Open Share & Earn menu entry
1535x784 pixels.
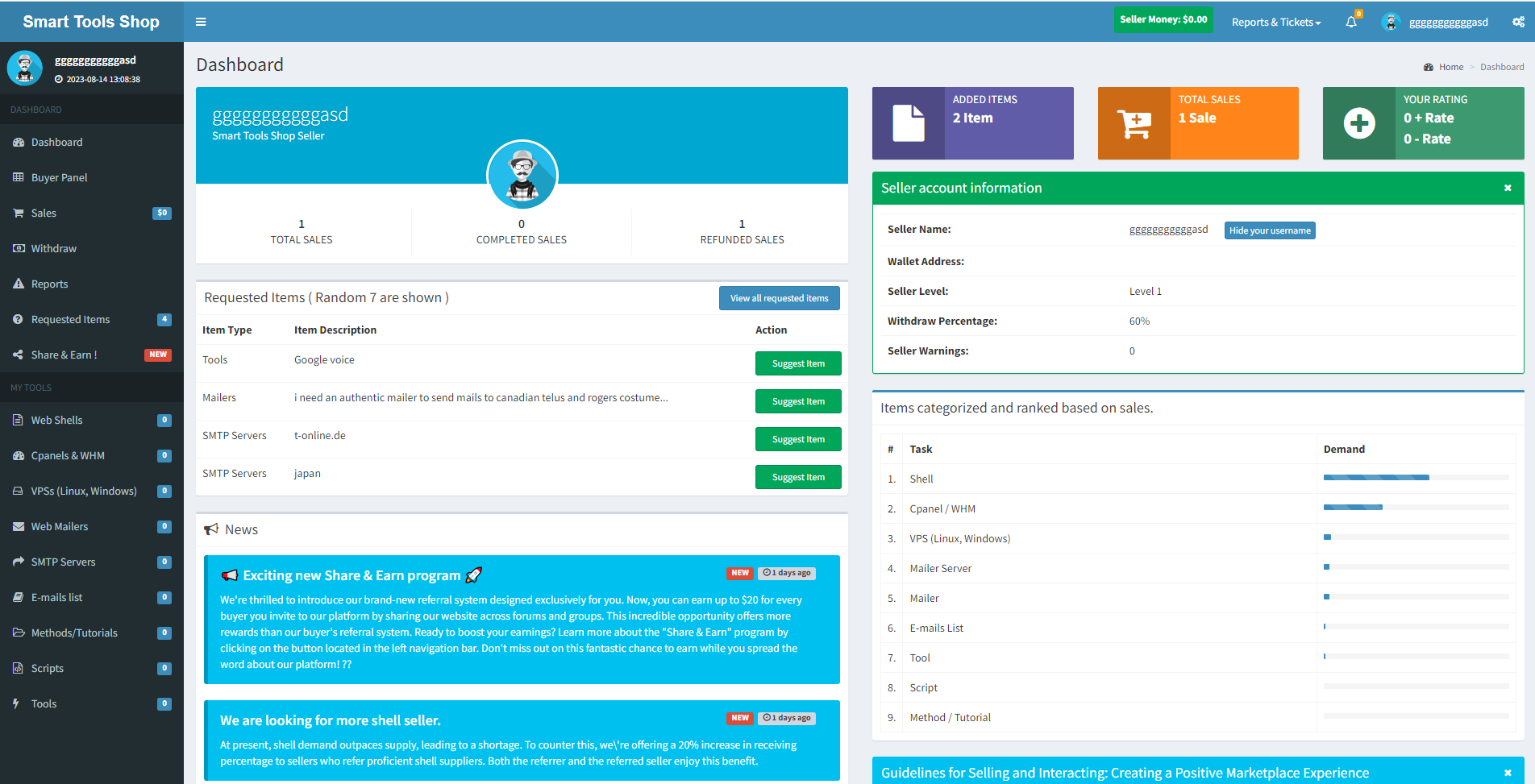[92, 355]
